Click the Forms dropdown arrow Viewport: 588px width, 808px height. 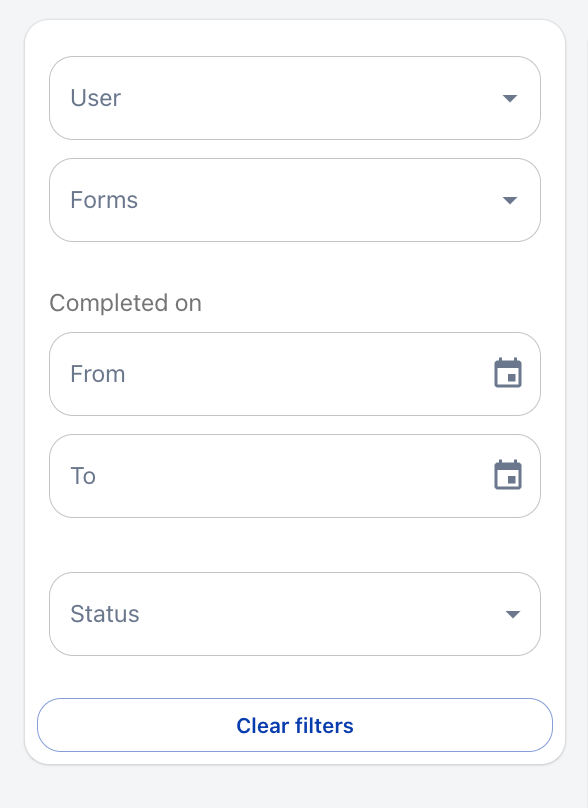click(510, 200)
